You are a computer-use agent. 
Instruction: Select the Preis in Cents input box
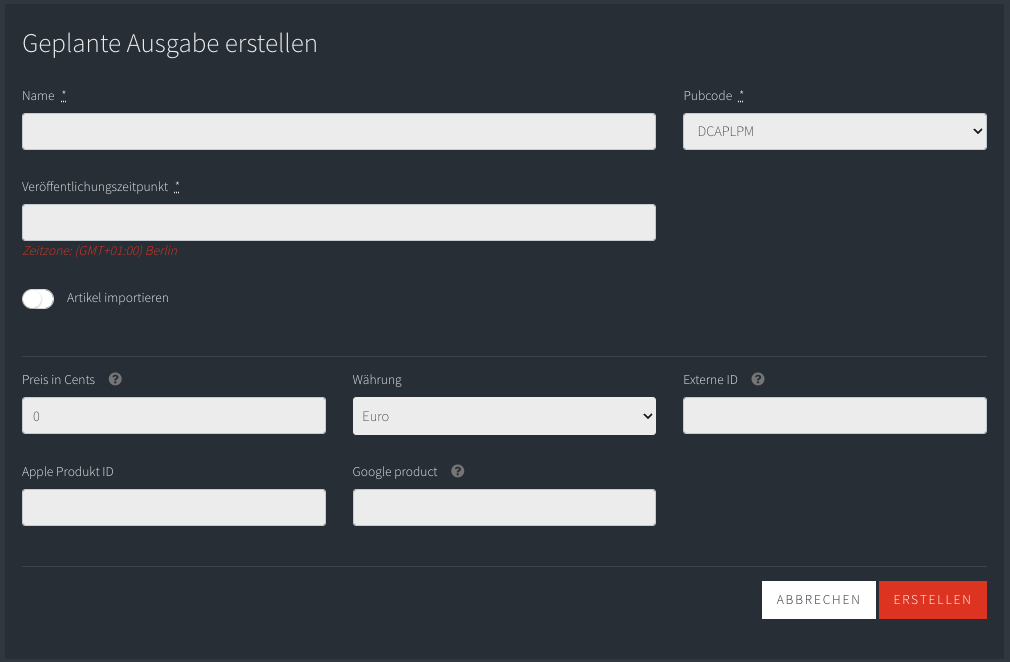tap(174, 415)
